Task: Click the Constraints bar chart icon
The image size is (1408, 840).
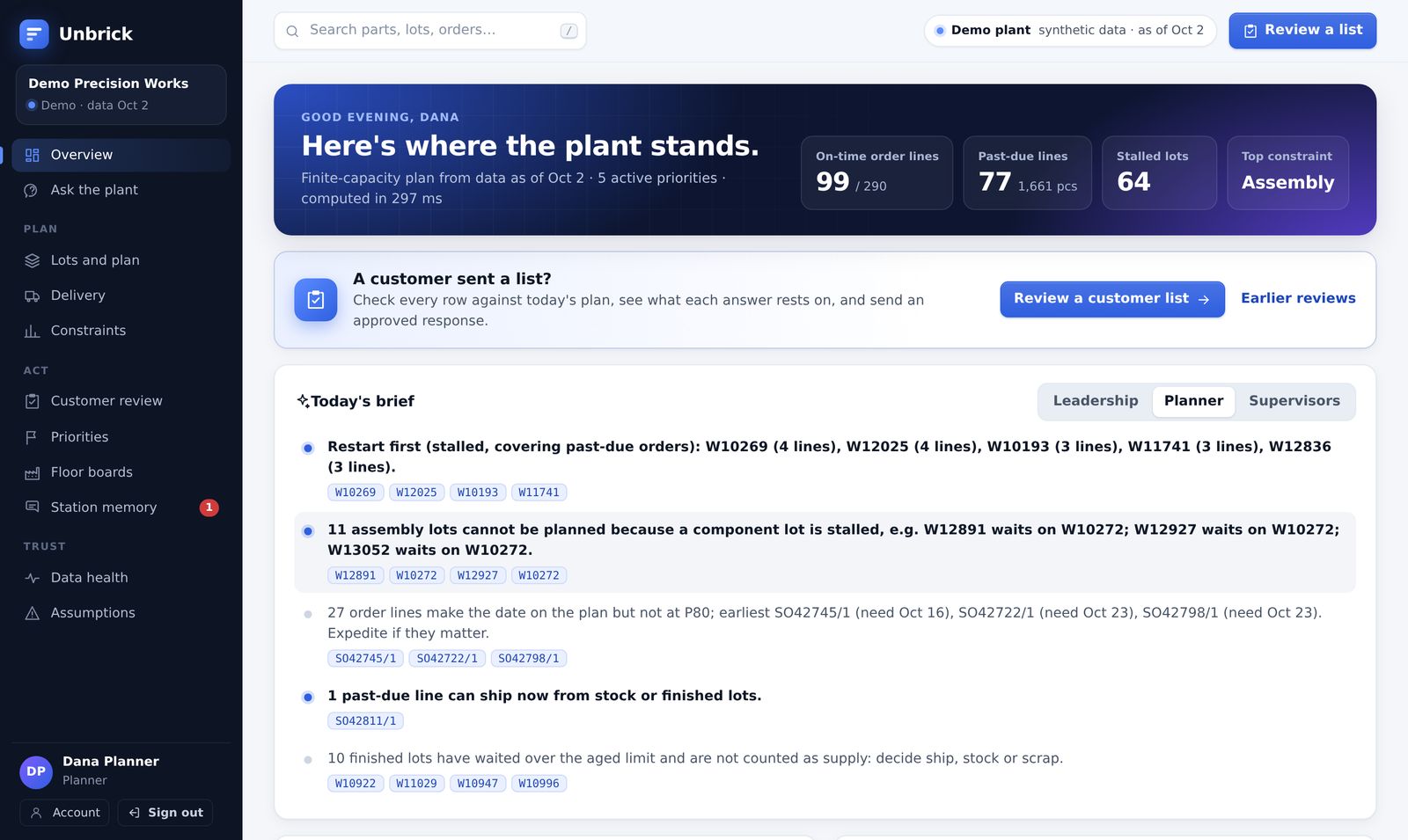Action: (32, 331)
